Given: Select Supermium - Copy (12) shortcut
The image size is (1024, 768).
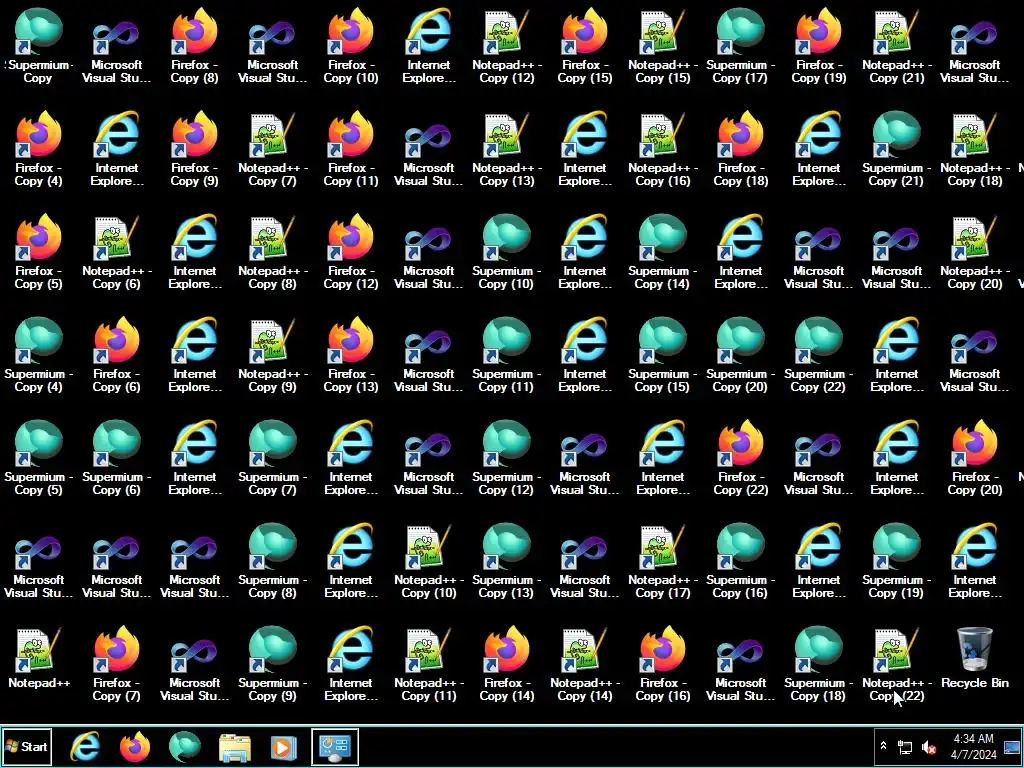Looking at the screenshot, I should click(x=506, y=458).
